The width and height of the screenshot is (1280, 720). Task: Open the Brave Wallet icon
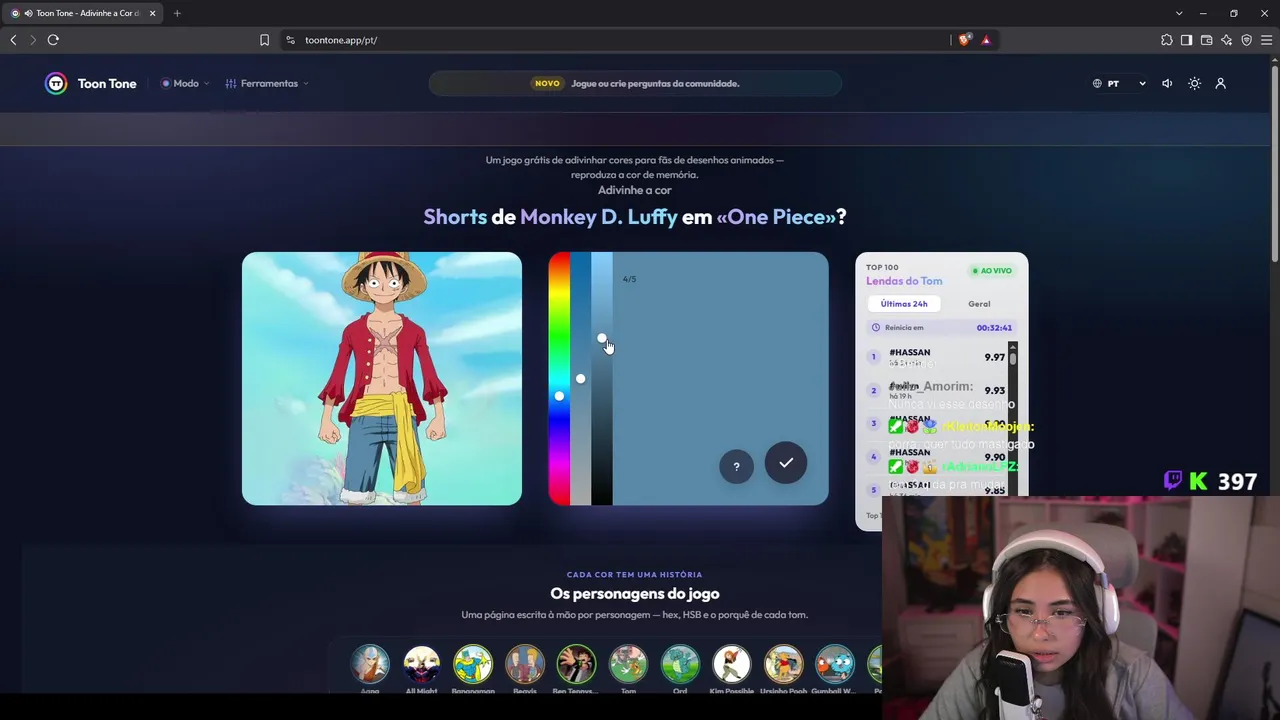tap(1206, 40)
